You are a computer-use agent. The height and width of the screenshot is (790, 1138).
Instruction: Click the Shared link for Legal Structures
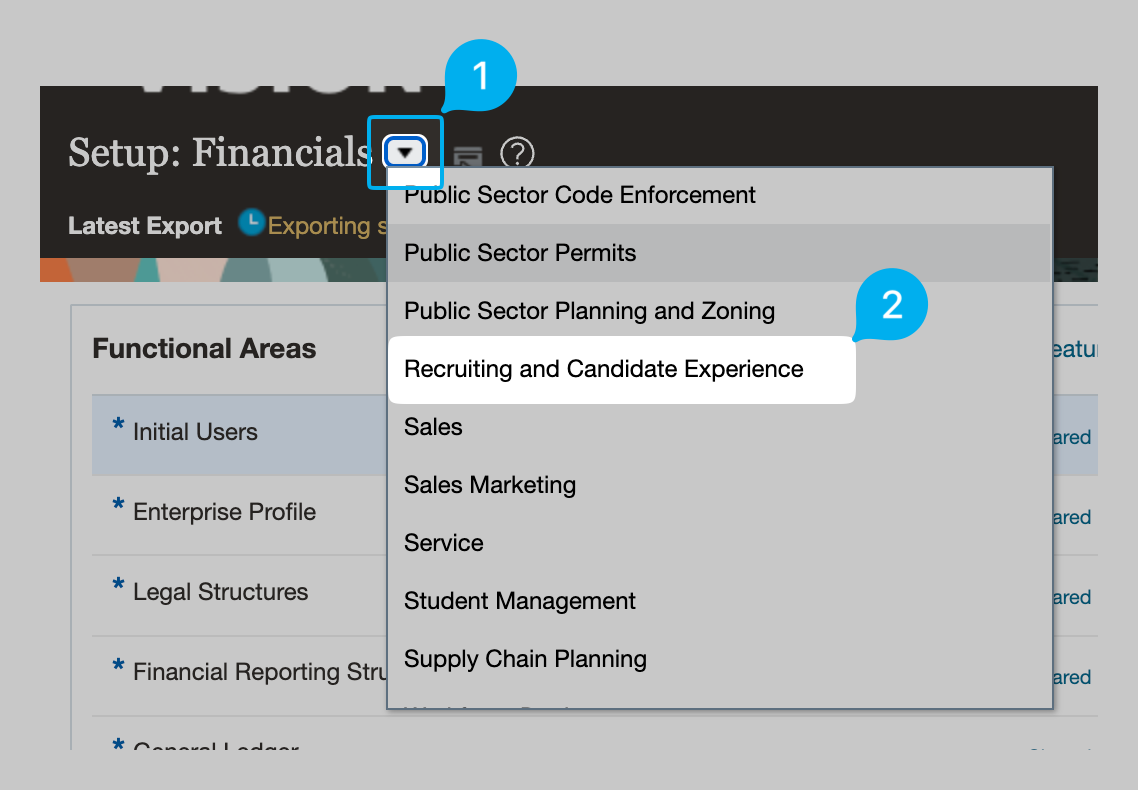tap(1072, 597)
